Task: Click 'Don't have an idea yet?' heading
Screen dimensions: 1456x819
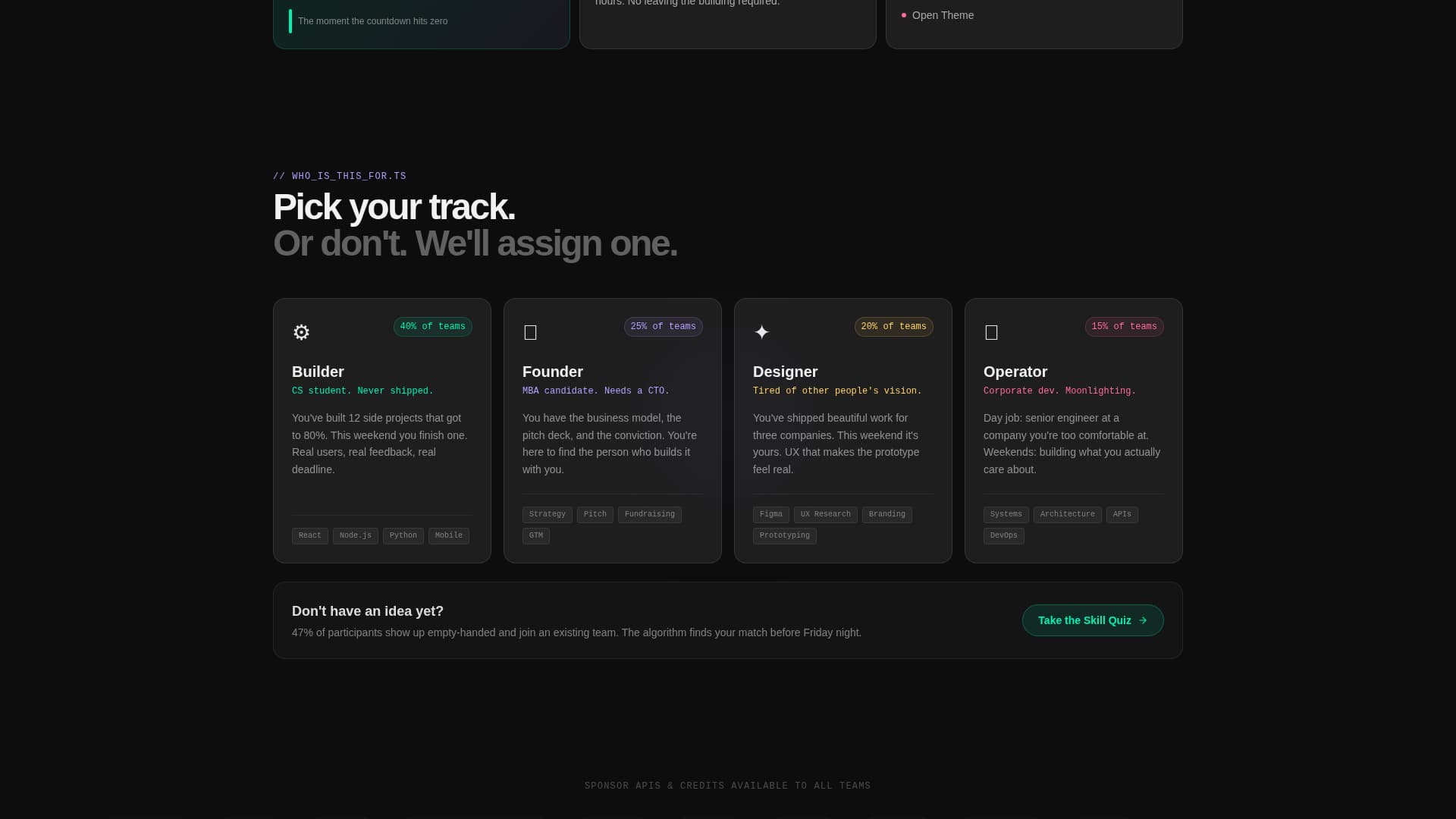Action: tap(368, 611)
